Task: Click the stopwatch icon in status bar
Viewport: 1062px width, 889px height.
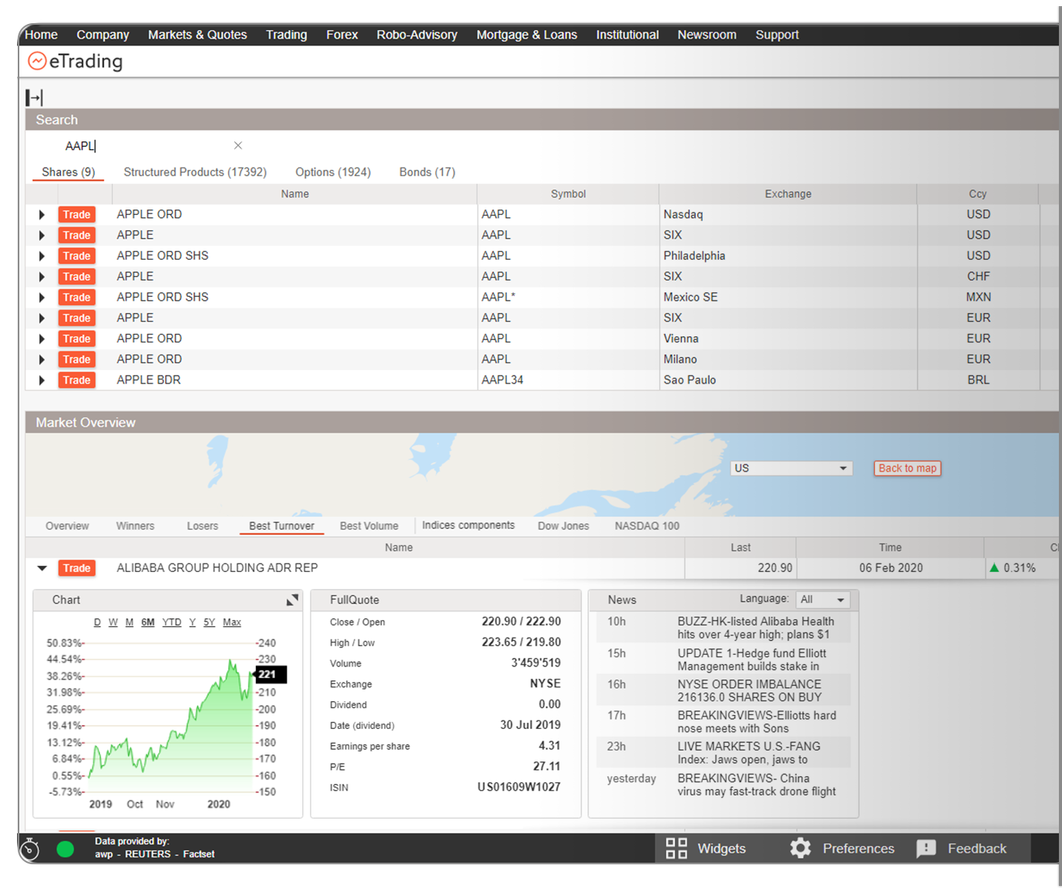Action: (30, 848)
